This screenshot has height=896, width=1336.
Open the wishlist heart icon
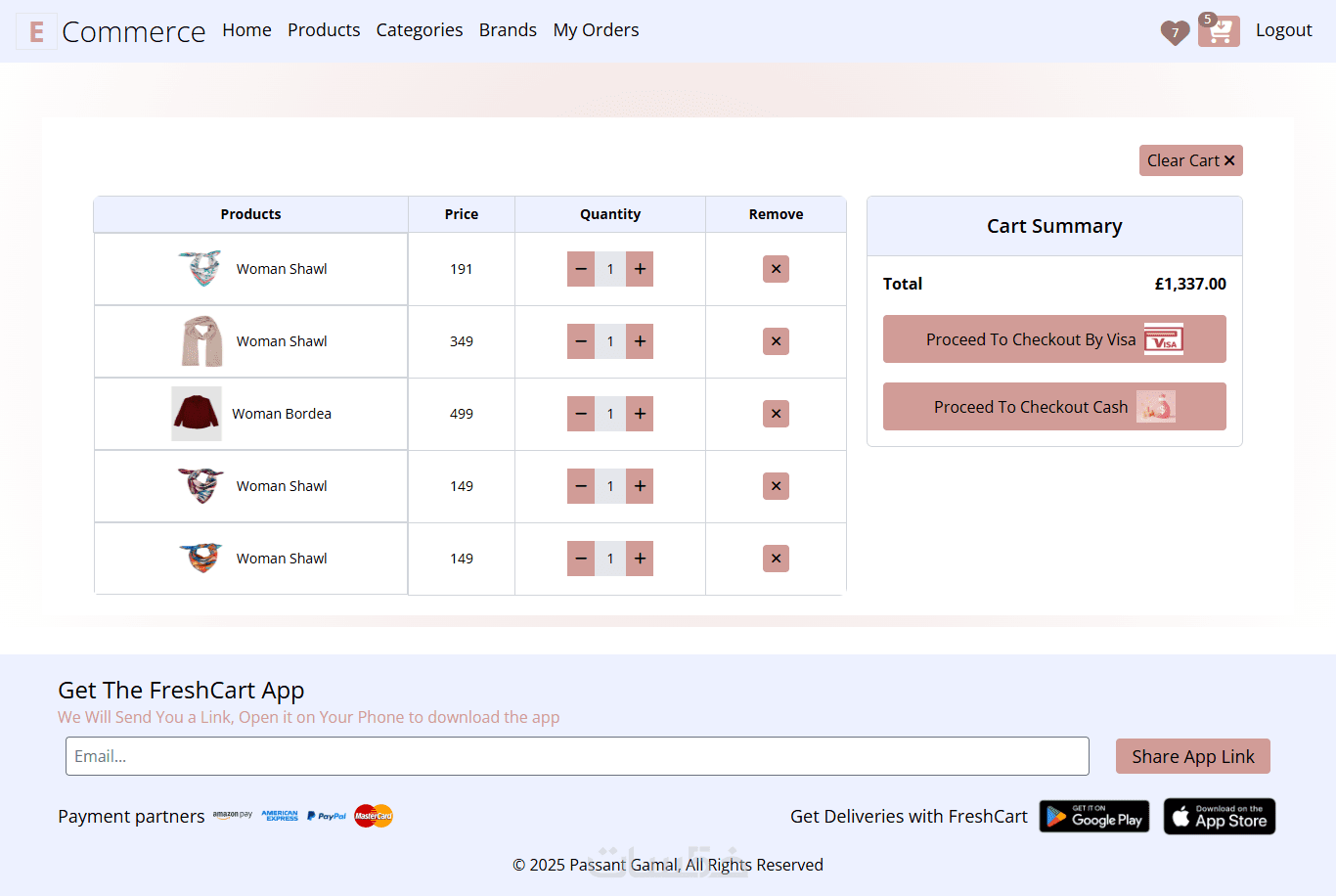(1175, 32)
